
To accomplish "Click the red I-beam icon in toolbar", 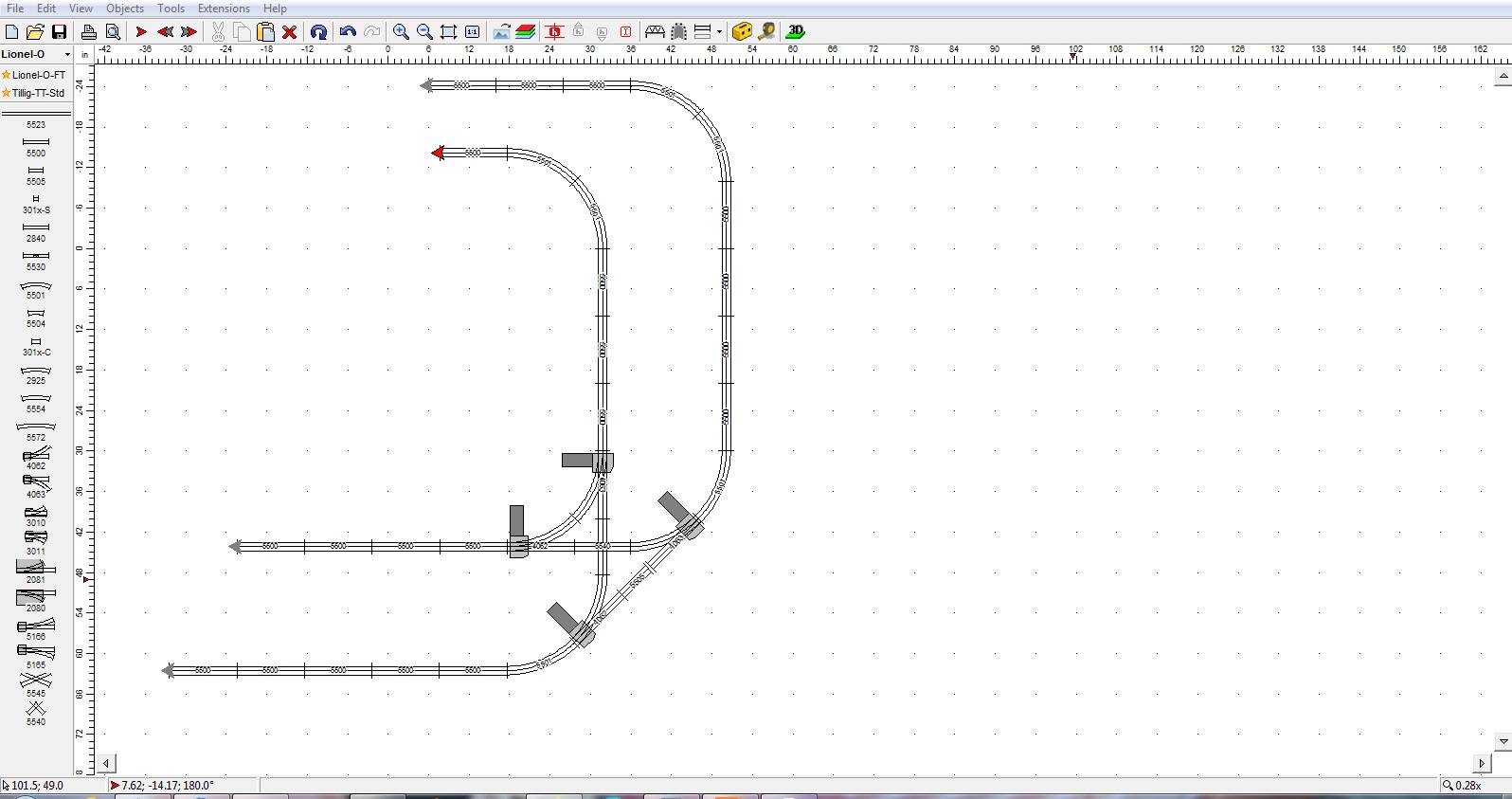I will (x=626, y=31).
